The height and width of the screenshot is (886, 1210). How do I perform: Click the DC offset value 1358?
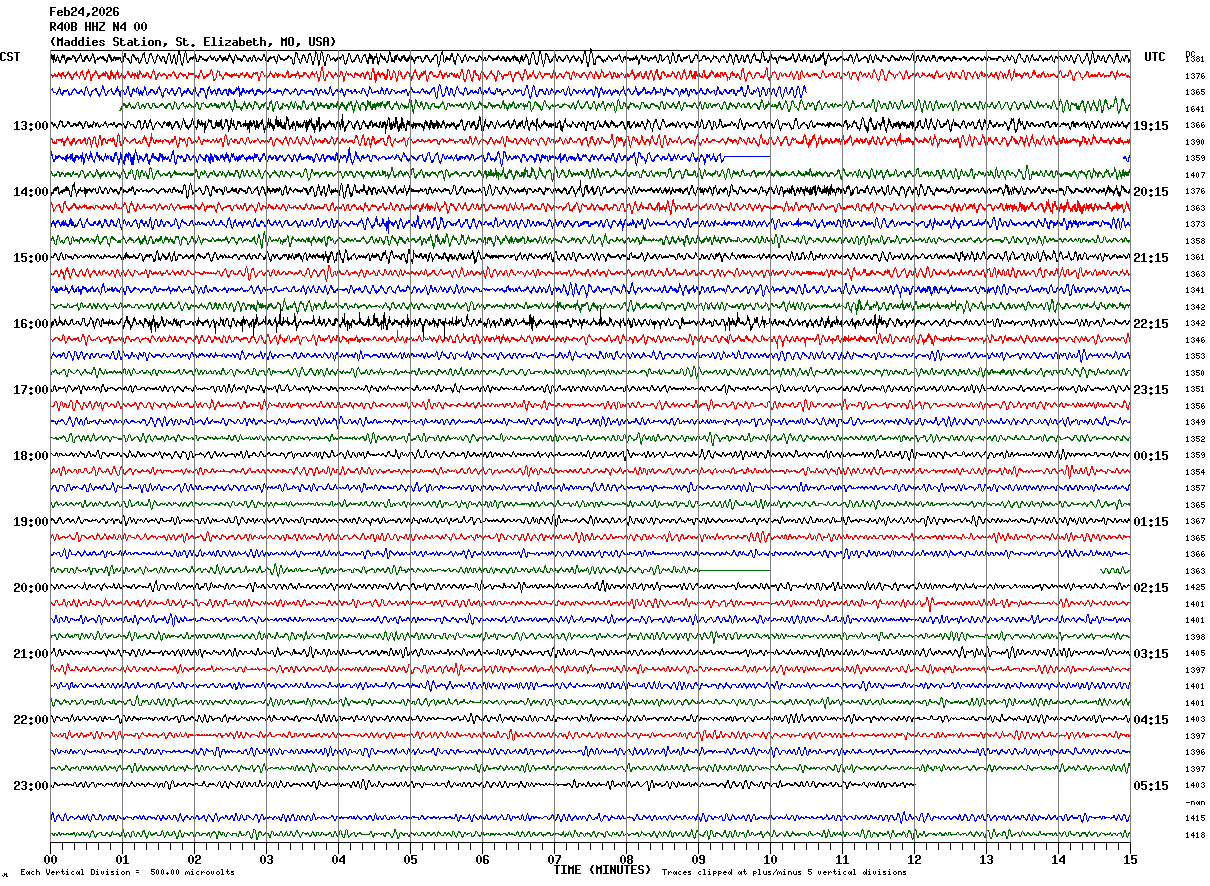point(1194,241)
